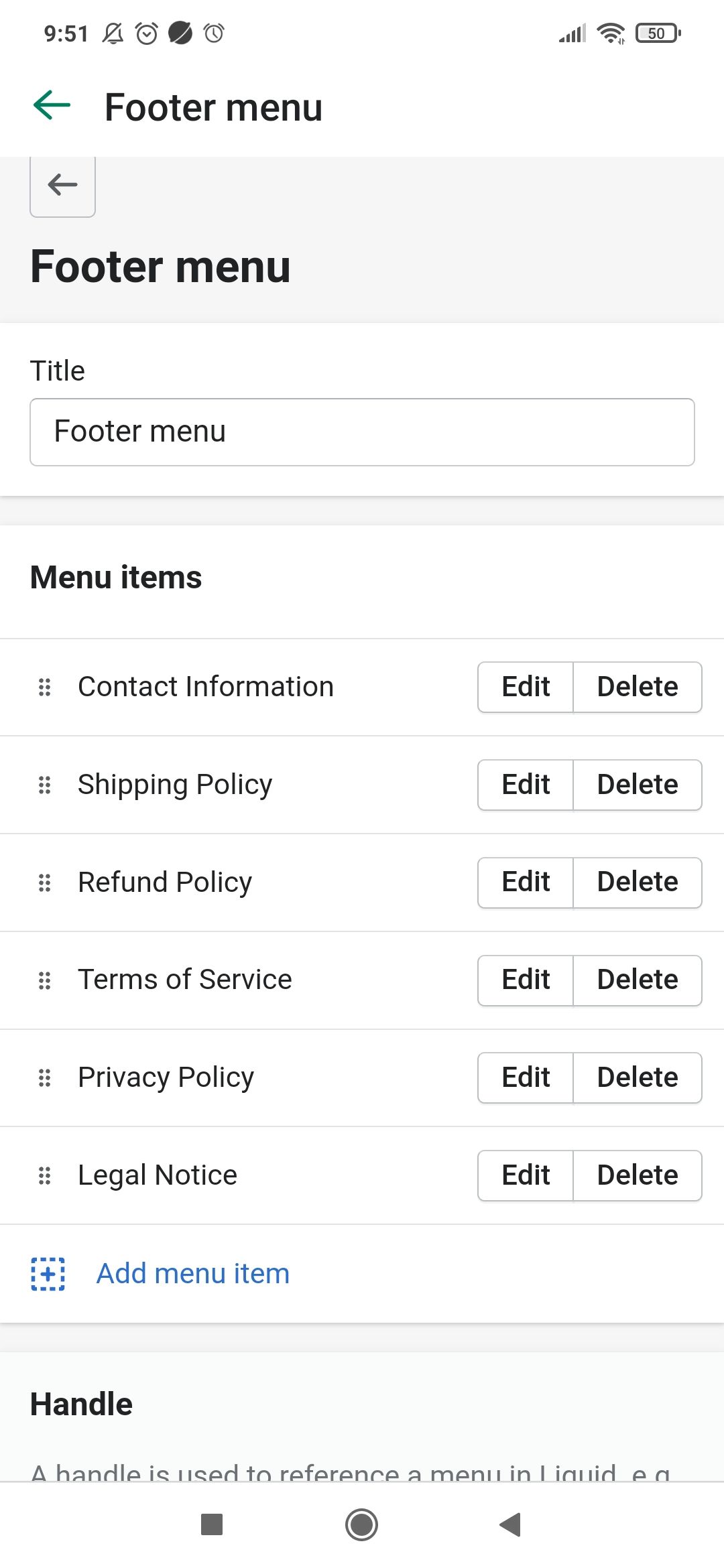Open the Add menu item link
The width and height of the screenshot is (724, 1568).
(193, 1274)
